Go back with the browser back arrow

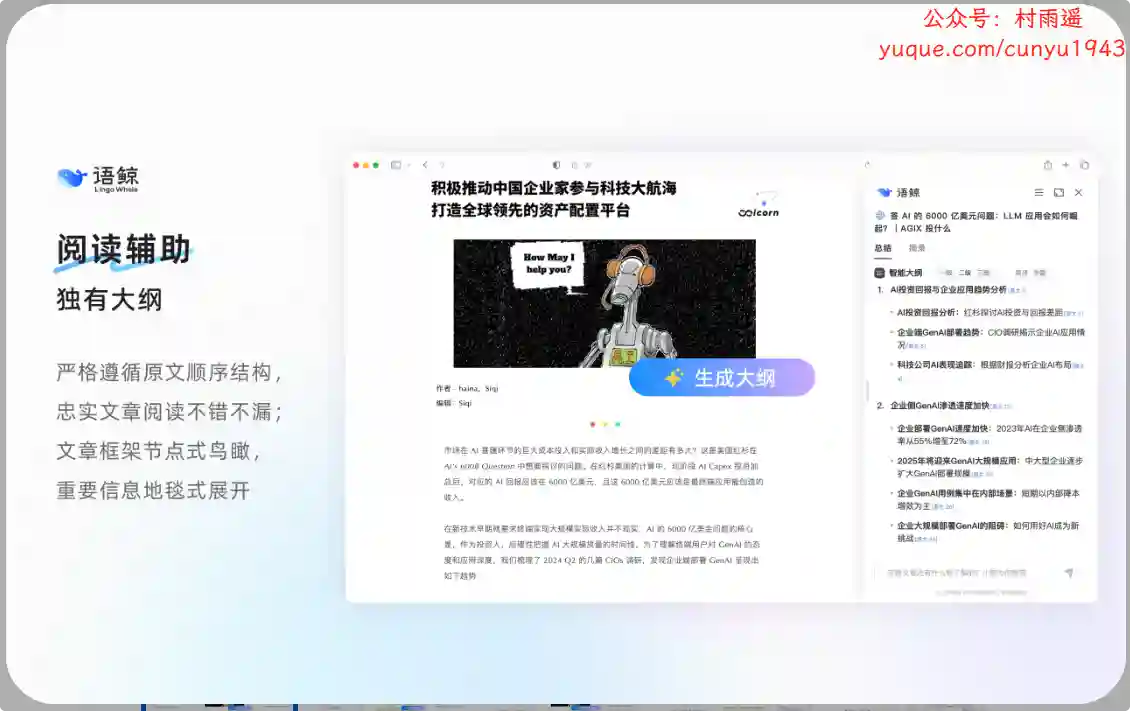point(425,165)
